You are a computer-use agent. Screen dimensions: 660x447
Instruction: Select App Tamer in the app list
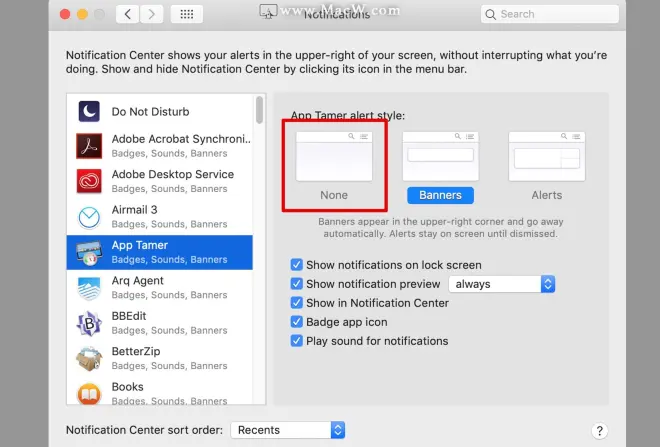[x=160, y=253]
